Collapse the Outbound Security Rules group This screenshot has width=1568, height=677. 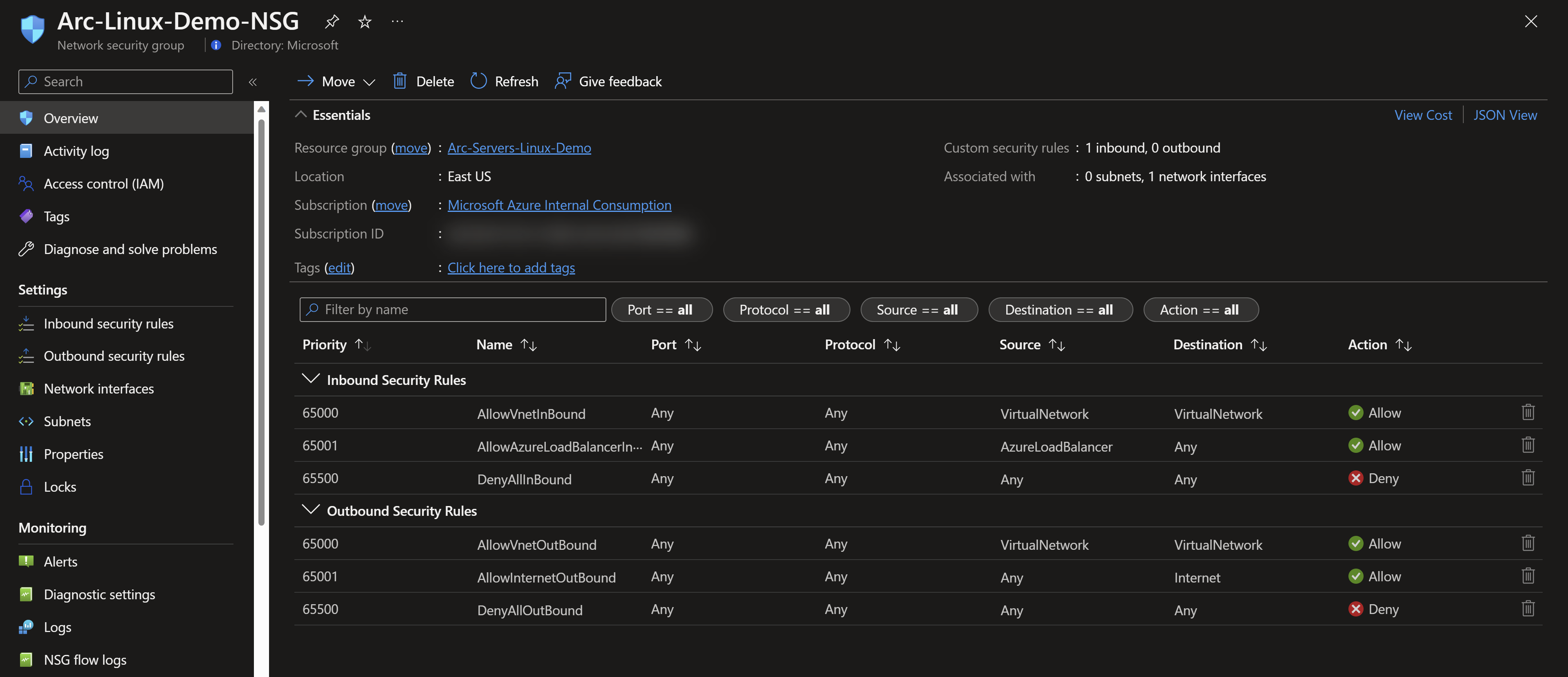pyautogui.click(x=310, y=510)
